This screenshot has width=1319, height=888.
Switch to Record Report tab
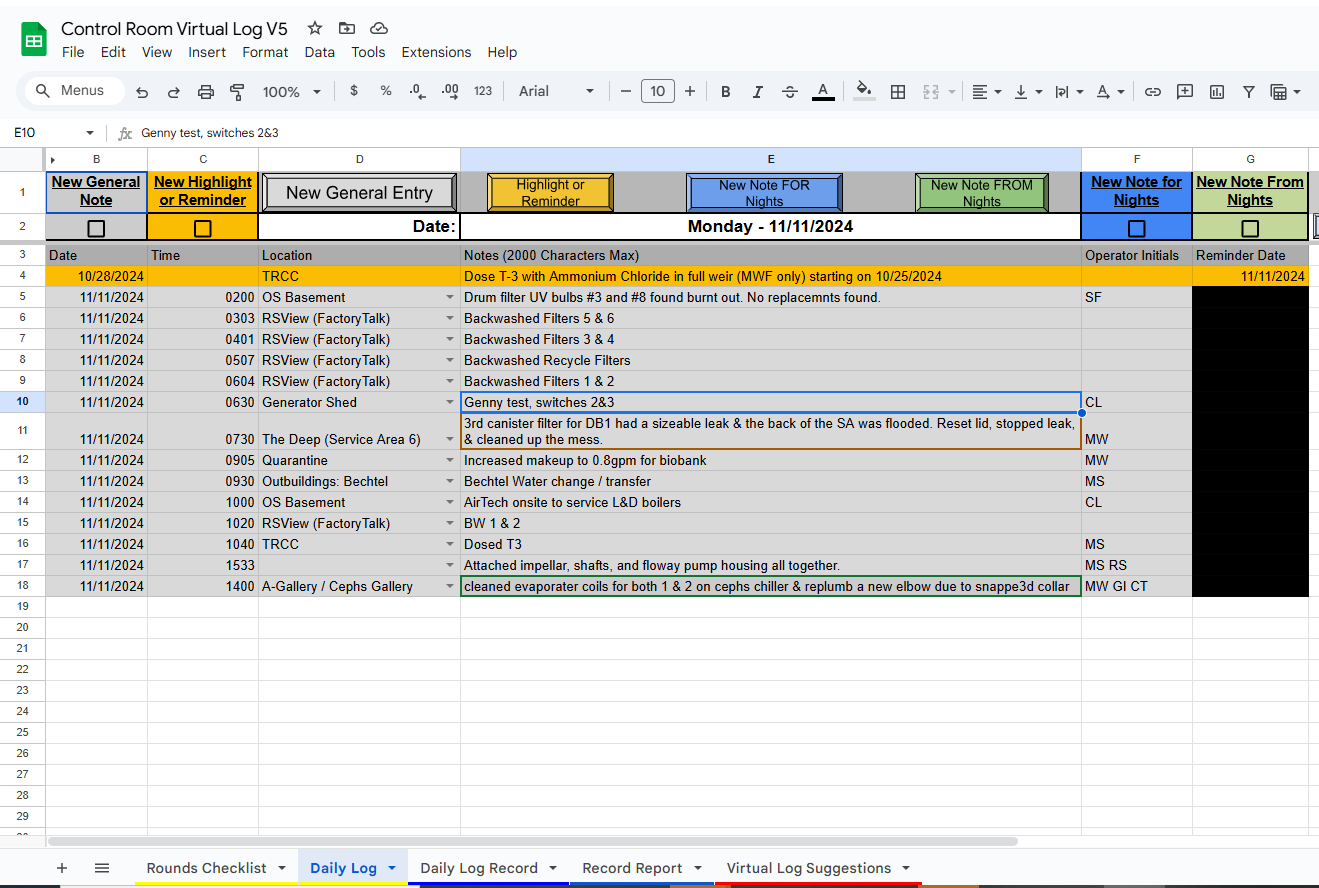click(x=632, y=868)
